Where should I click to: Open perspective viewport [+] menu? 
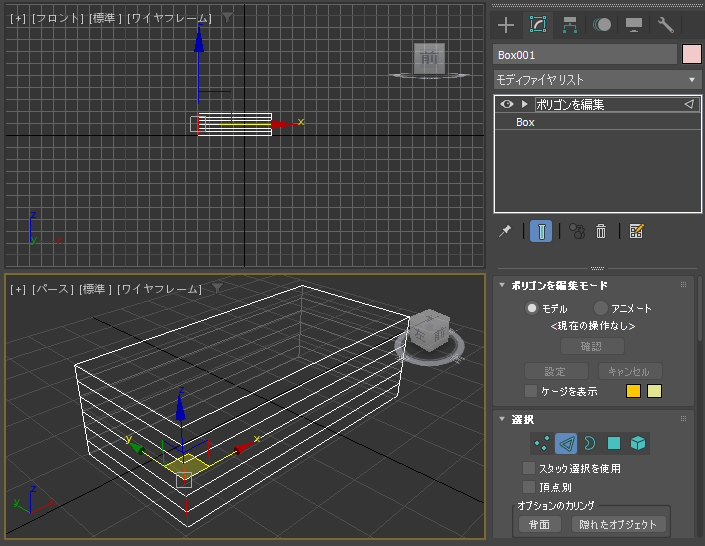click(18, 289)
